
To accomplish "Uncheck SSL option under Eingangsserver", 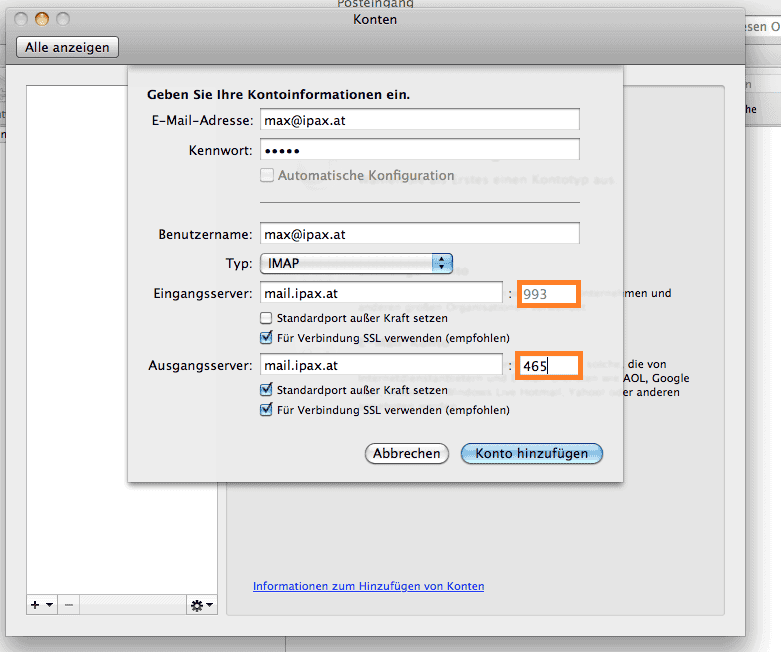I will click(267, 338).
